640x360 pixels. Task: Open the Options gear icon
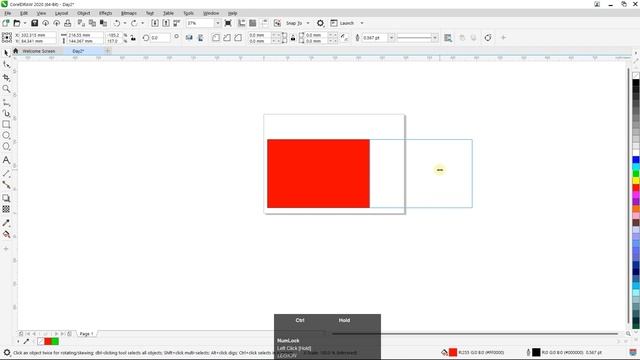(320, 23)
